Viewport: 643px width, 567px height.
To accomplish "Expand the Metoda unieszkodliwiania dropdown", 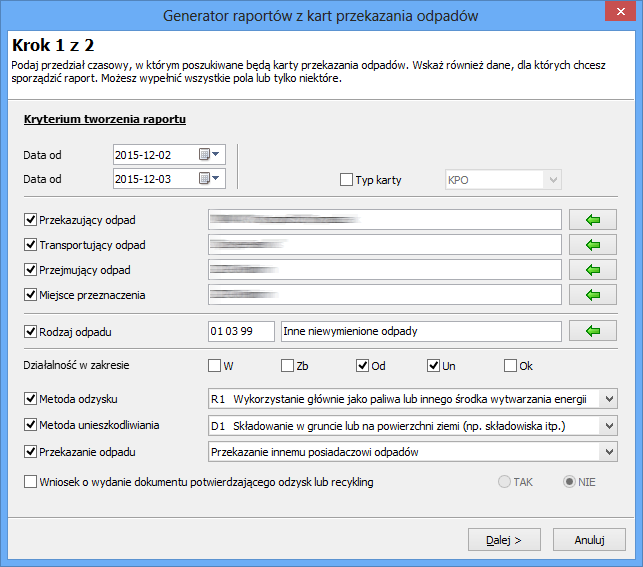I will [x=609, y=426].
